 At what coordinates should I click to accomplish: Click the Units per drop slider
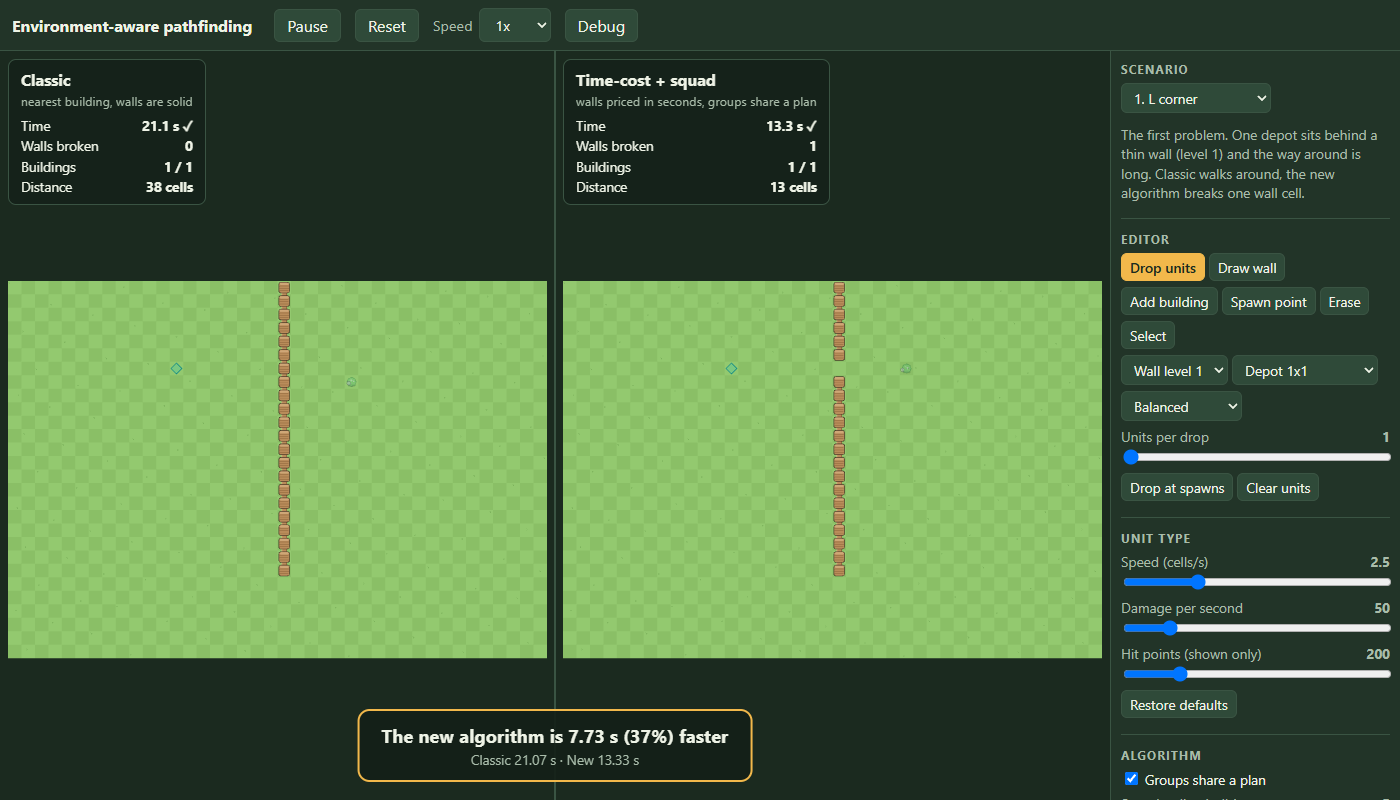(x=1256, y=457)
